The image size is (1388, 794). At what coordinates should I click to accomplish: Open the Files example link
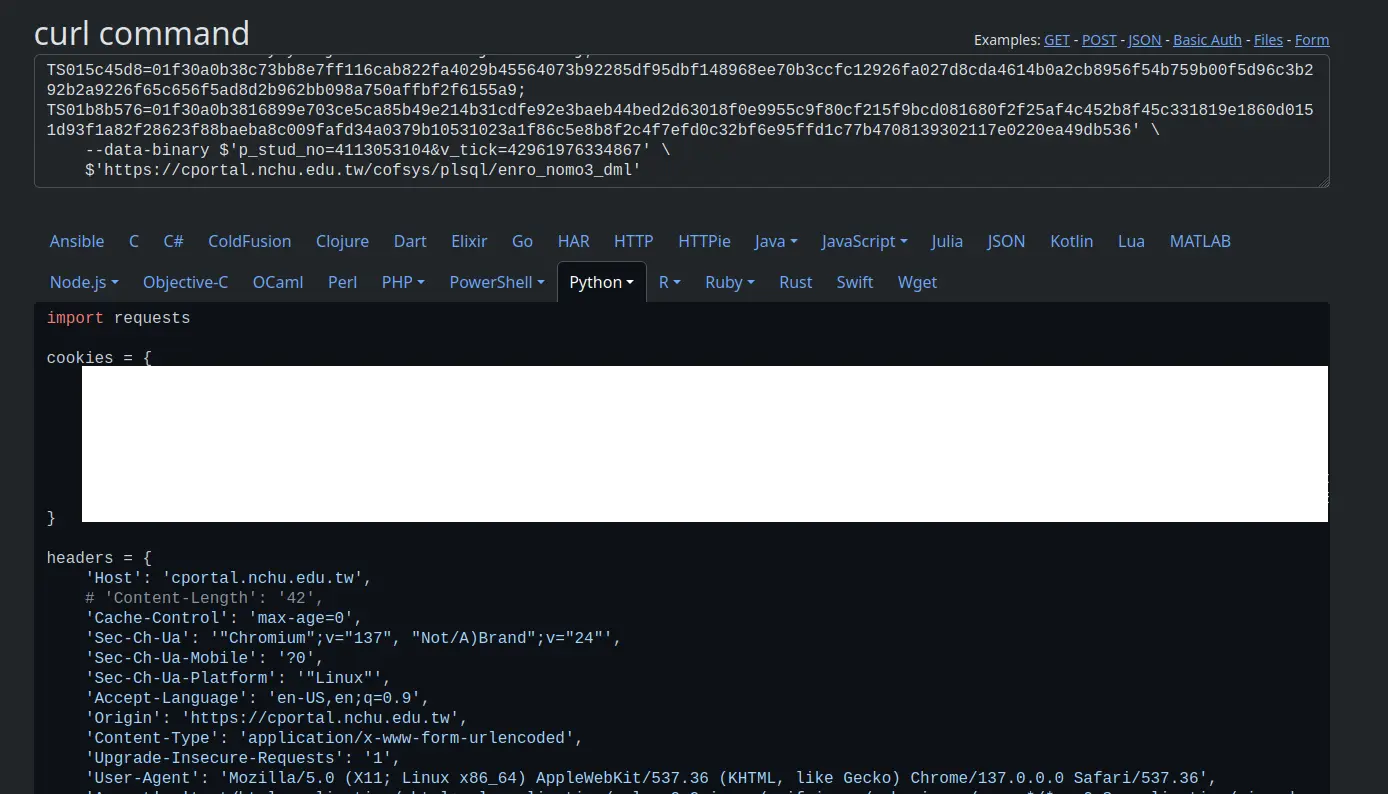point(1268,40)
